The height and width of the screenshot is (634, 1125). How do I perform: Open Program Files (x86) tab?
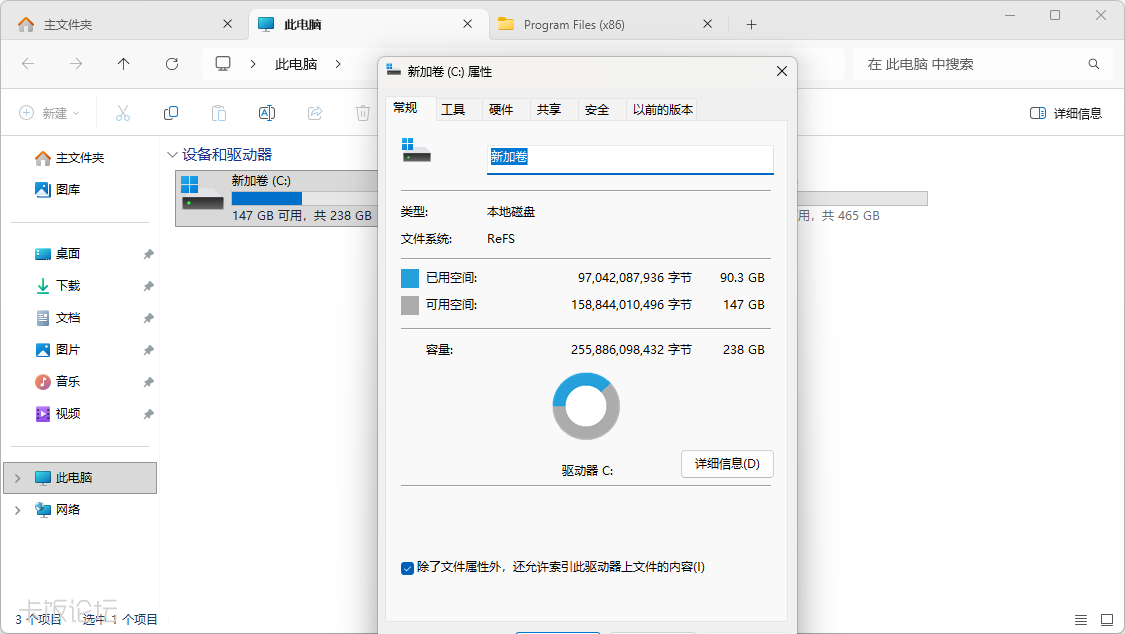pyautogui.click(x=574, y=24)
